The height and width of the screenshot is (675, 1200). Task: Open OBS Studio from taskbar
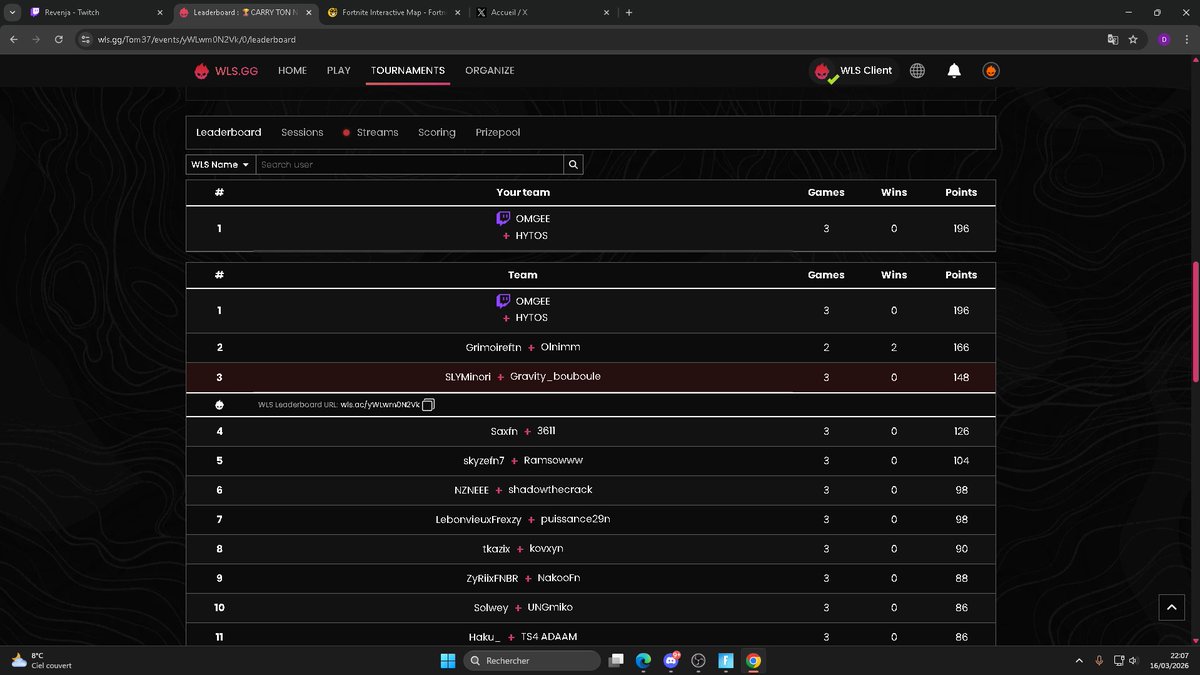tap(699, 660)
